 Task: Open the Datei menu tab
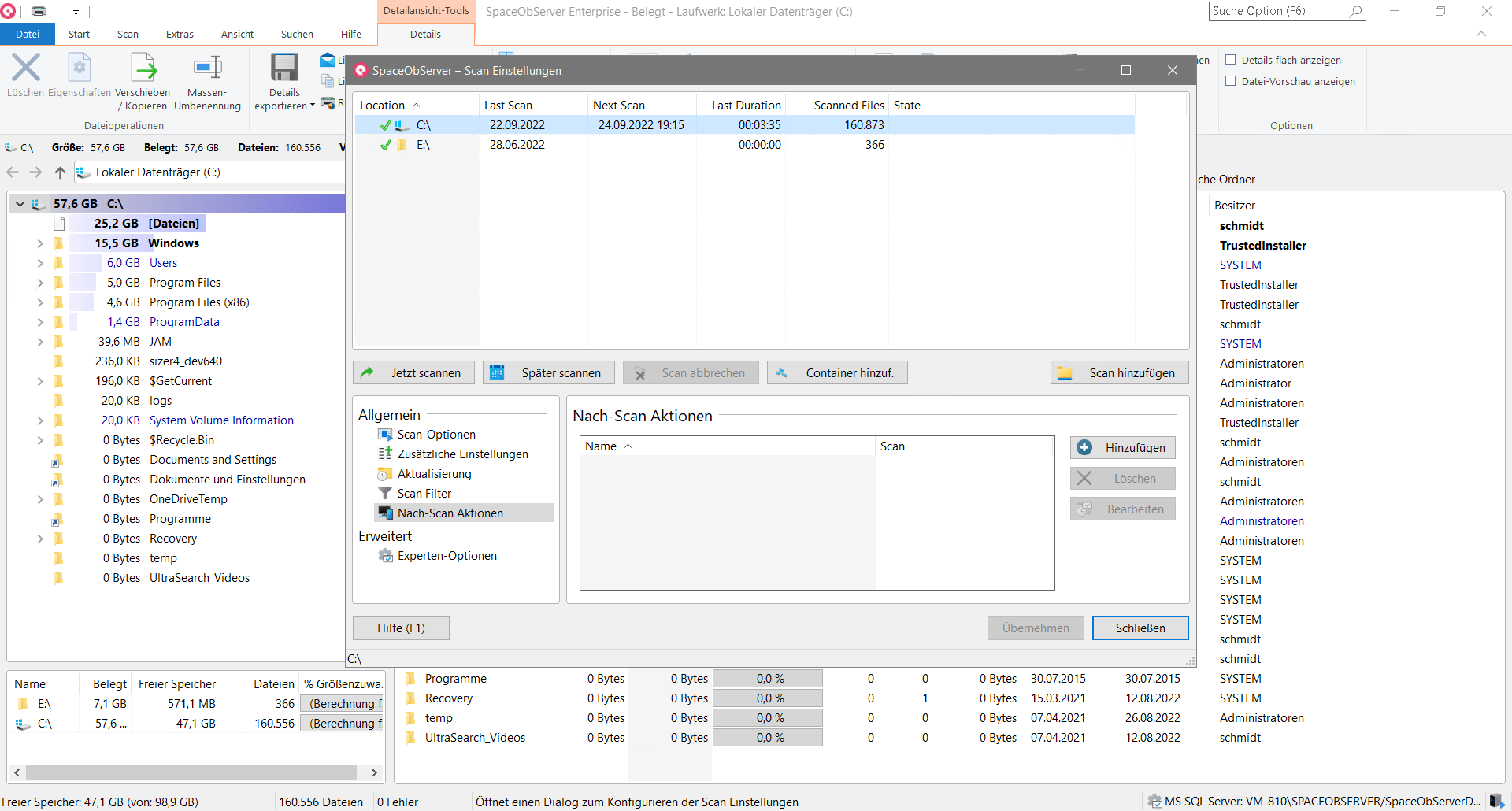click(x=28, y=34)
